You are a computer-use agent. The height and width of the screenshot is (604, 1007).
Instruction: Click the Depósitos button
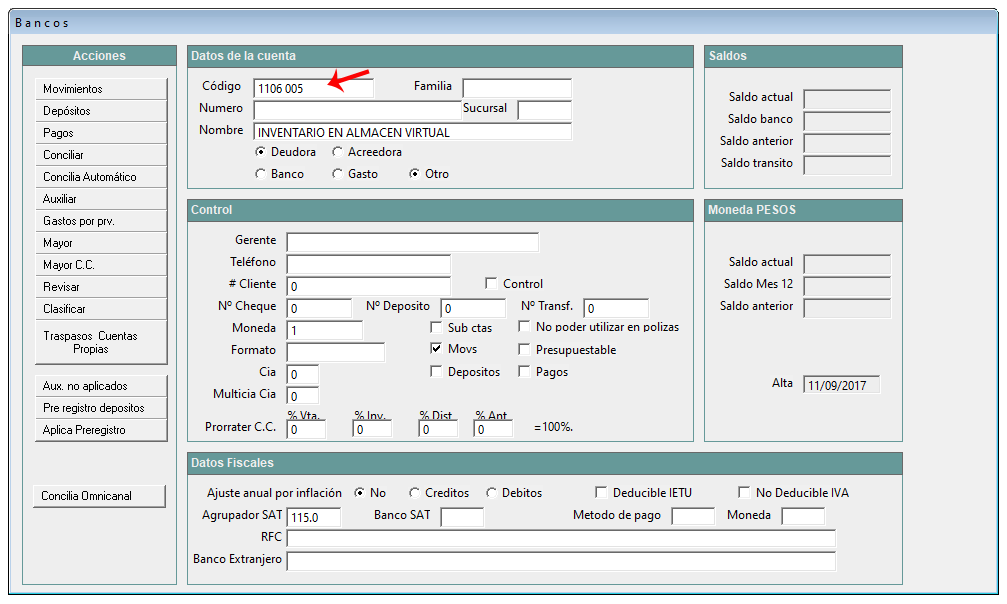click(x=101, y=111)
